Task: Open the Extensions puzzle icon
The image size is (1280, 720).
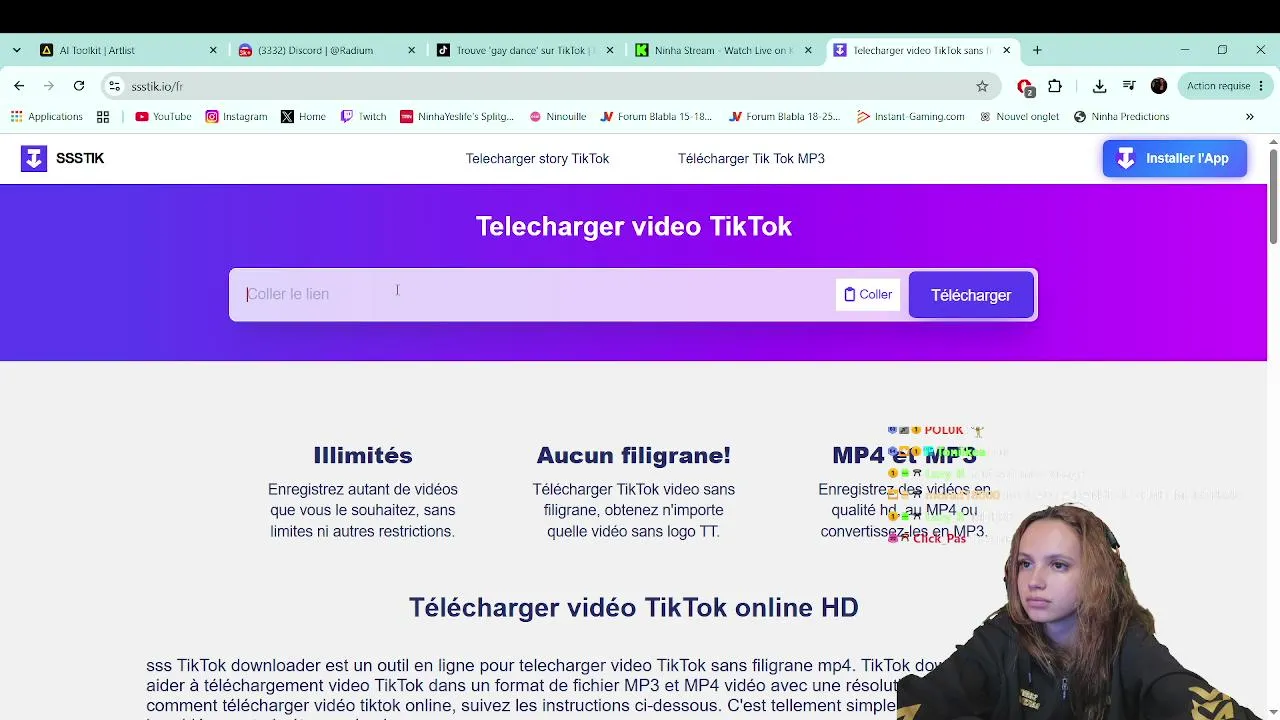Action: click(1055, 86)
